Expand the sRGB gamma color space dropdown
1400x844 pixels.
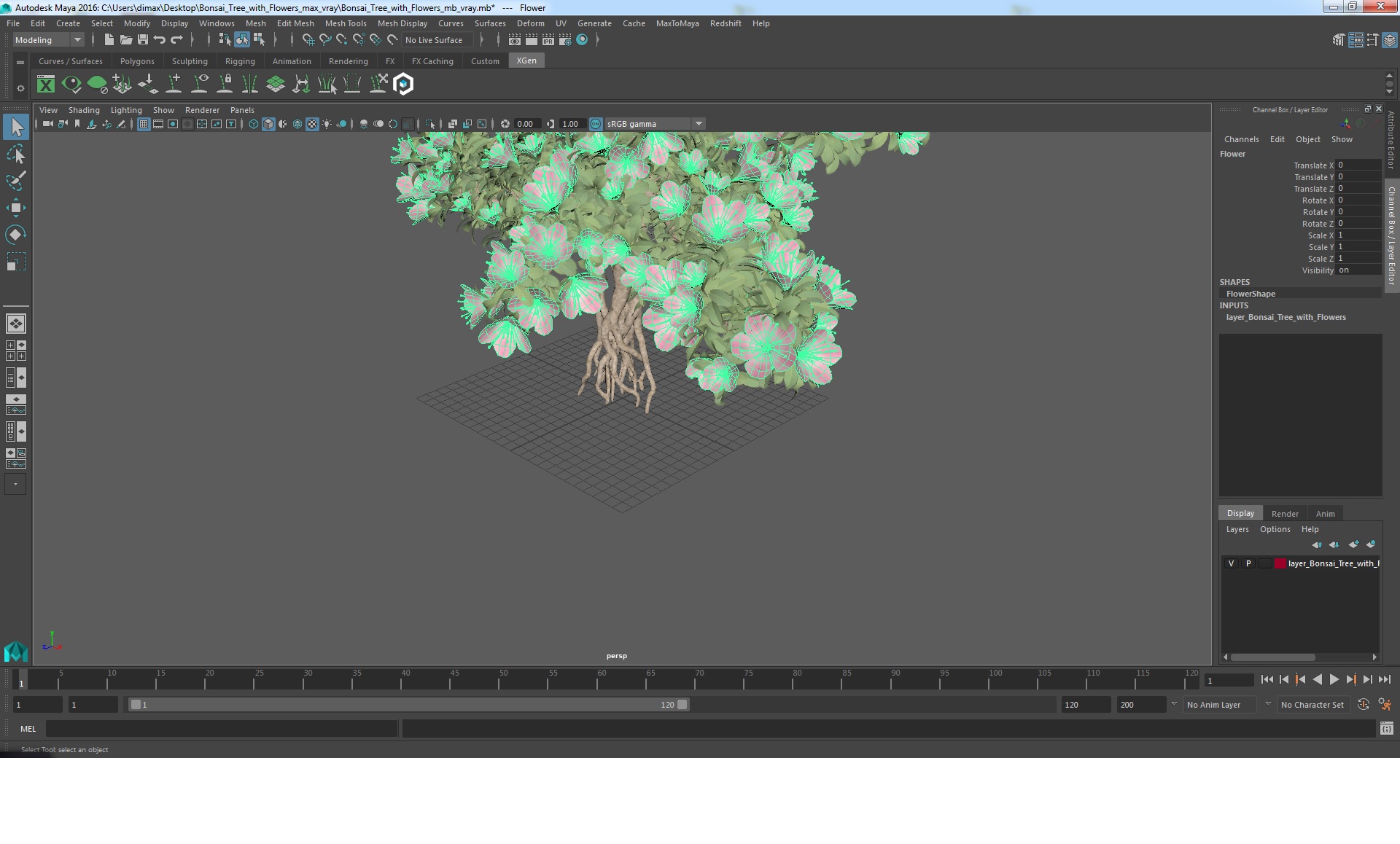pos(699,124)
